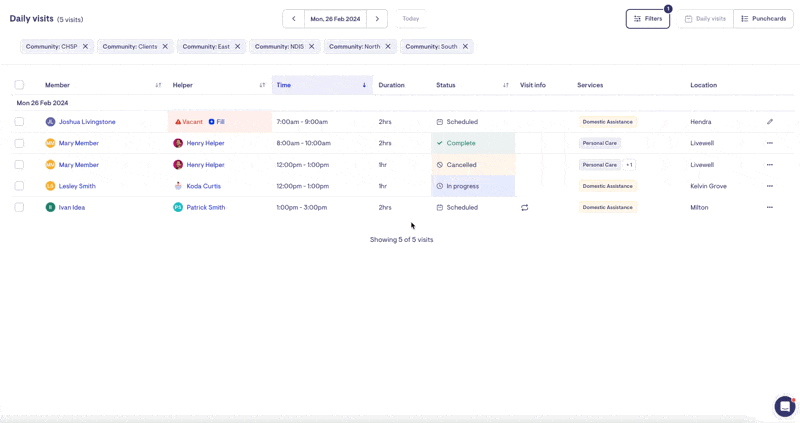Image resolution: width=800 pixels, height=423 pixels.
Task: Open Lesley Smith member profile
Action: pos(77,186)
